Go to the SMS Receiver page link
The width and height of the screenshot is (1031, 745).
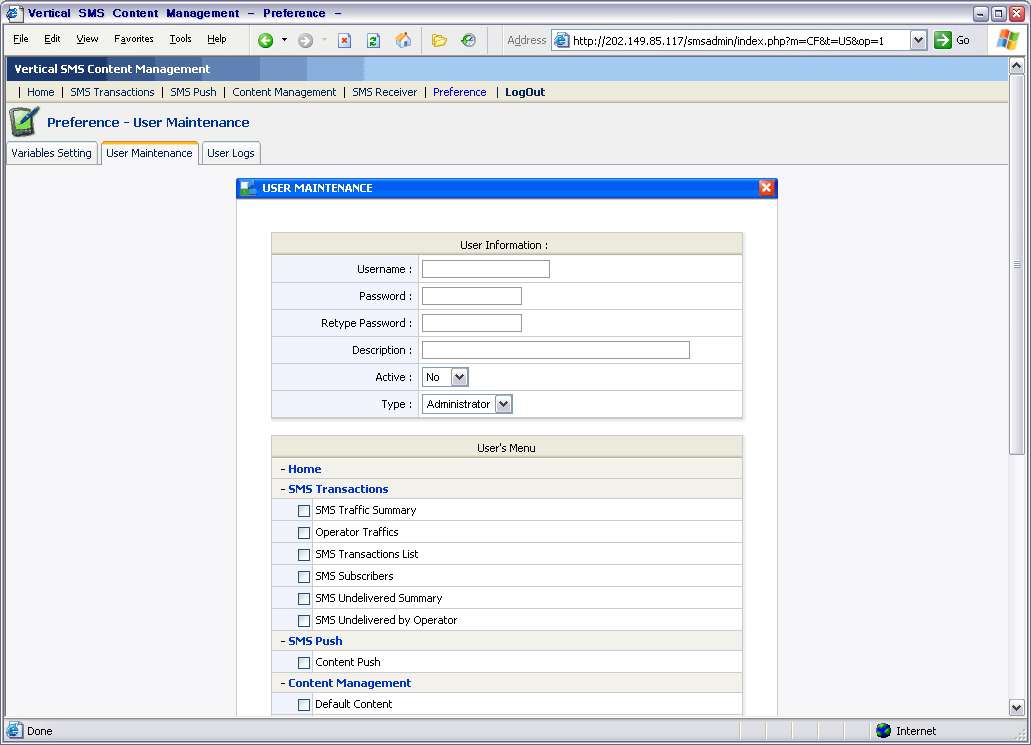click(384, 92)
